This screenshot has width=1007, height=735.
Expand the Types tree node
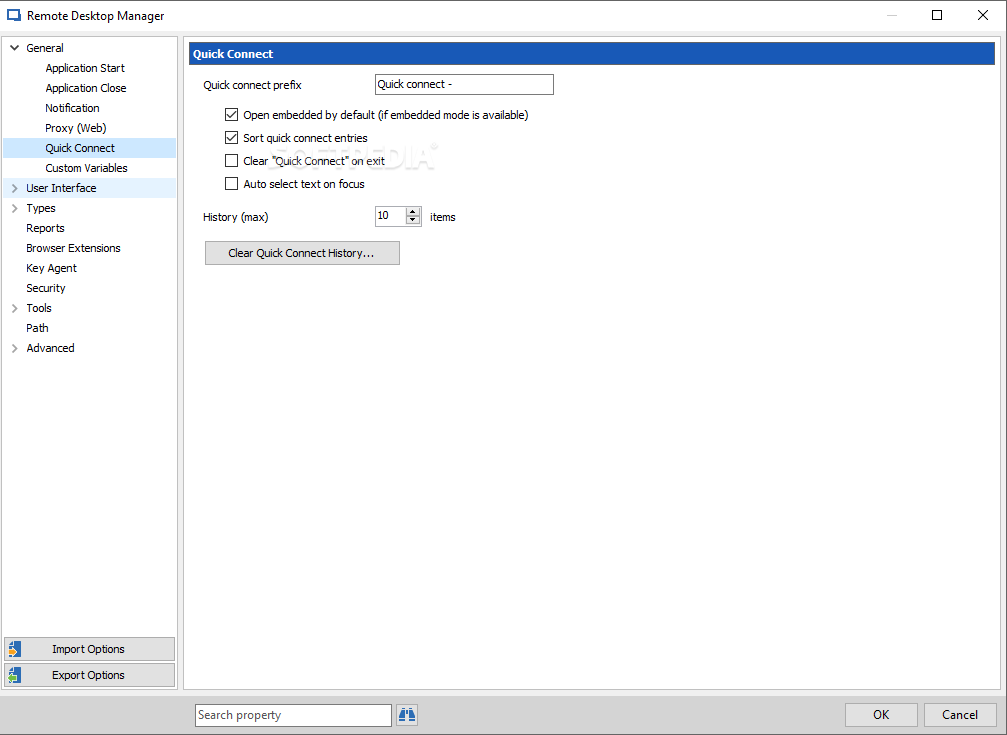15,208
